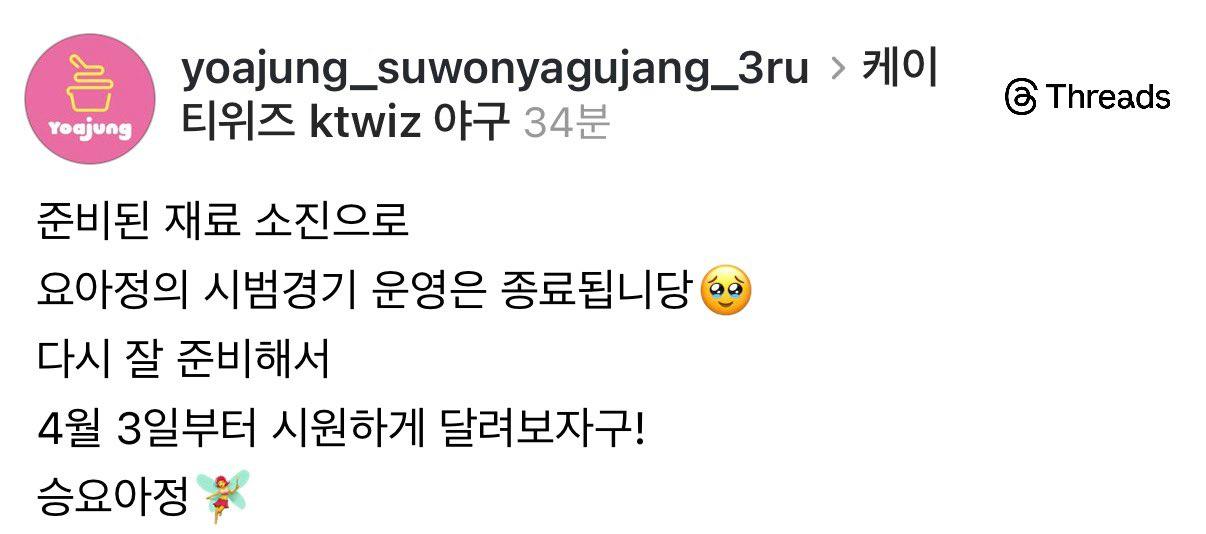This screenshot has height=534, width=1206.
Task: Click the date text 4월 3일부터
Action: pos(147,430)
